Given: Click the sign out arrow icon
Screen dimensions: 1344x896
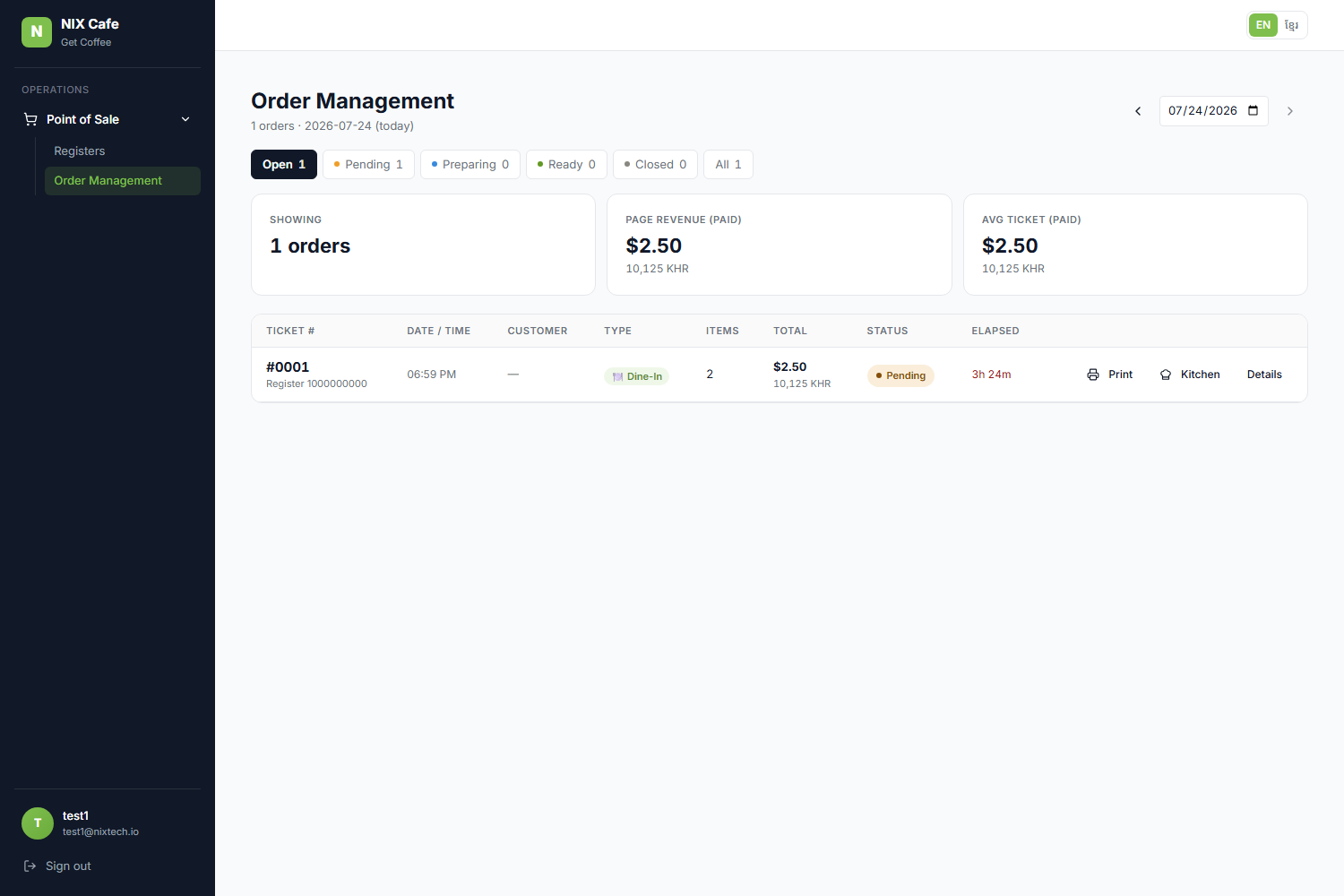Looking at the screenshot, I should [x=30, y=866].
